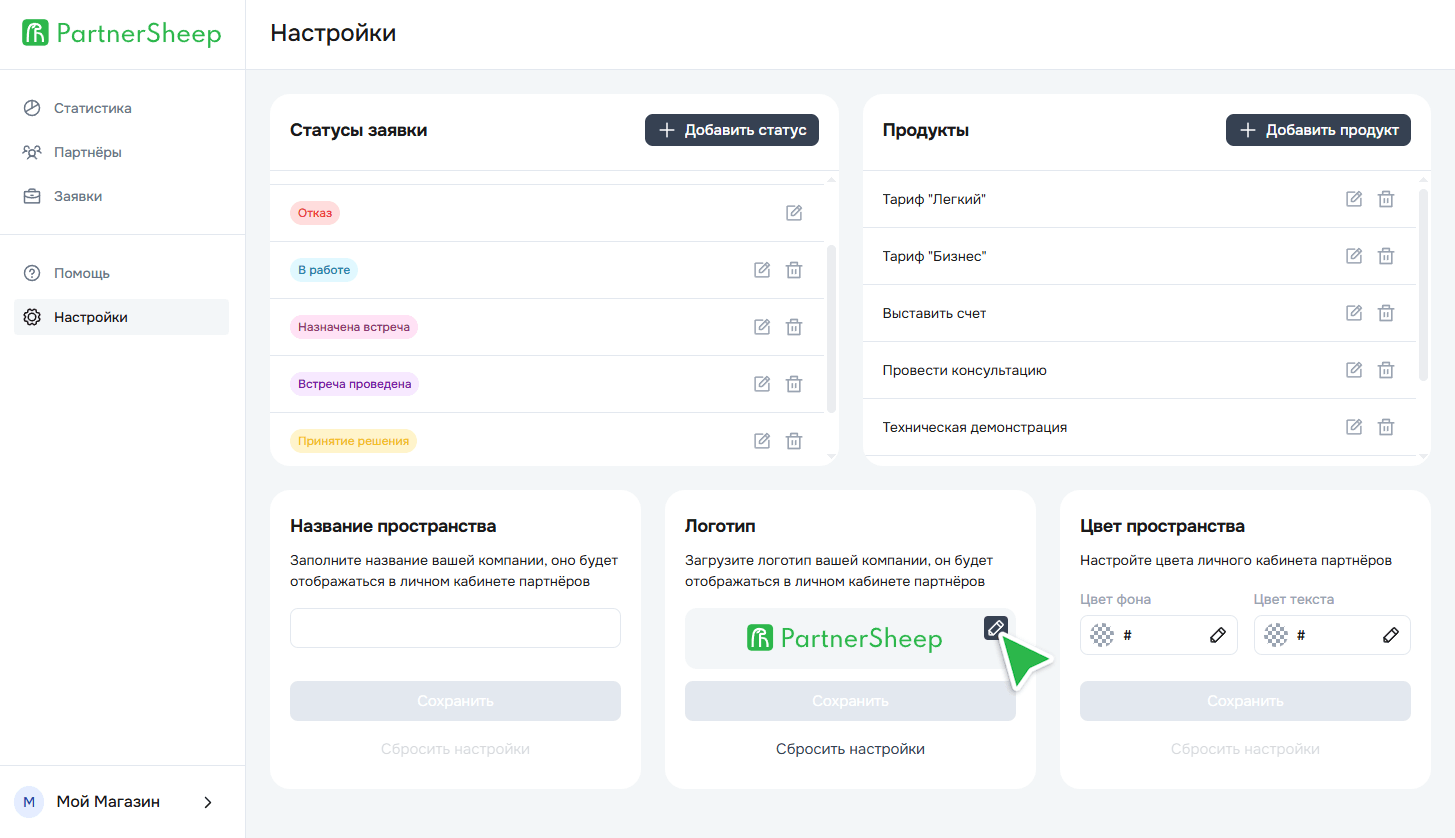Edit the "Отказ" status
The width and height of the screenshot is (1455, 838).
794,213
